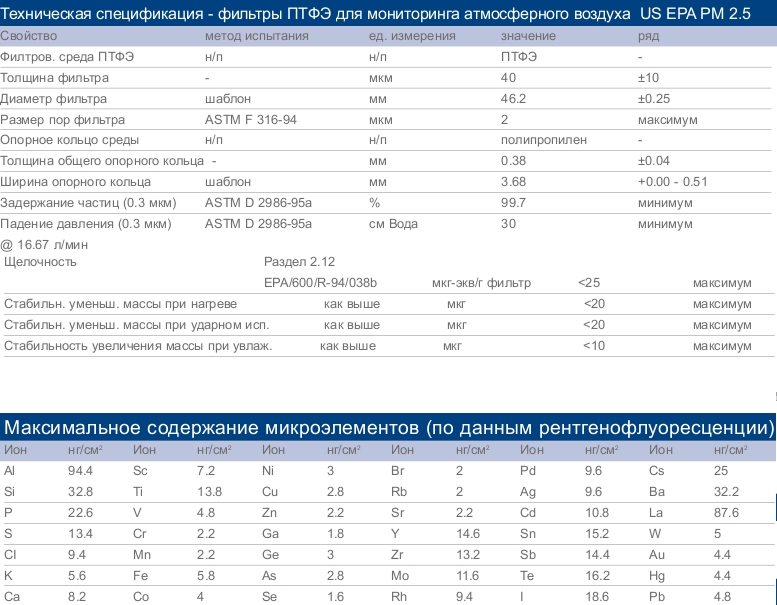Click the 'Опорное кольцо среды' row label
Screen dimensions: 777x605
pos(69,140)
